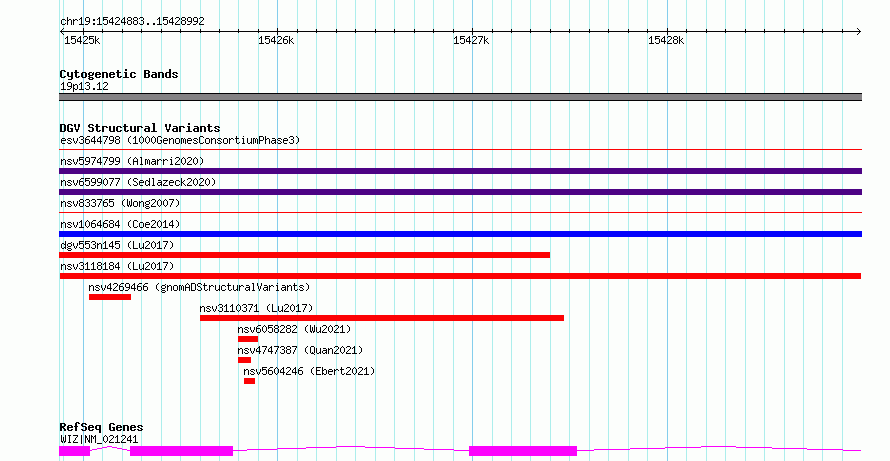Click the 15425k ruler tick label

(82, 40)
